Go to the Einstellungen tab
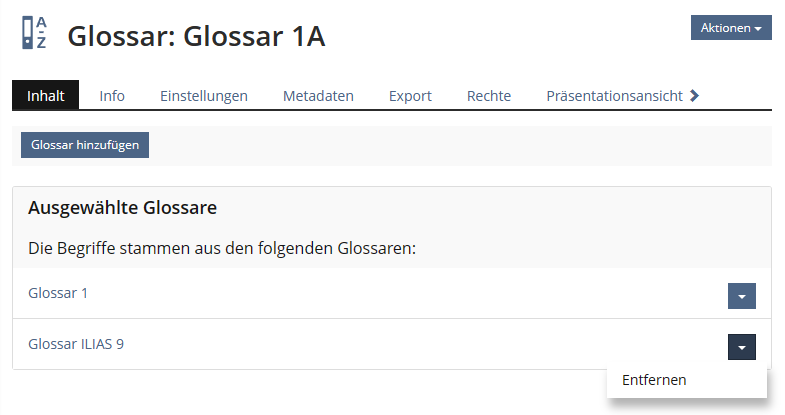 [204, 96]
